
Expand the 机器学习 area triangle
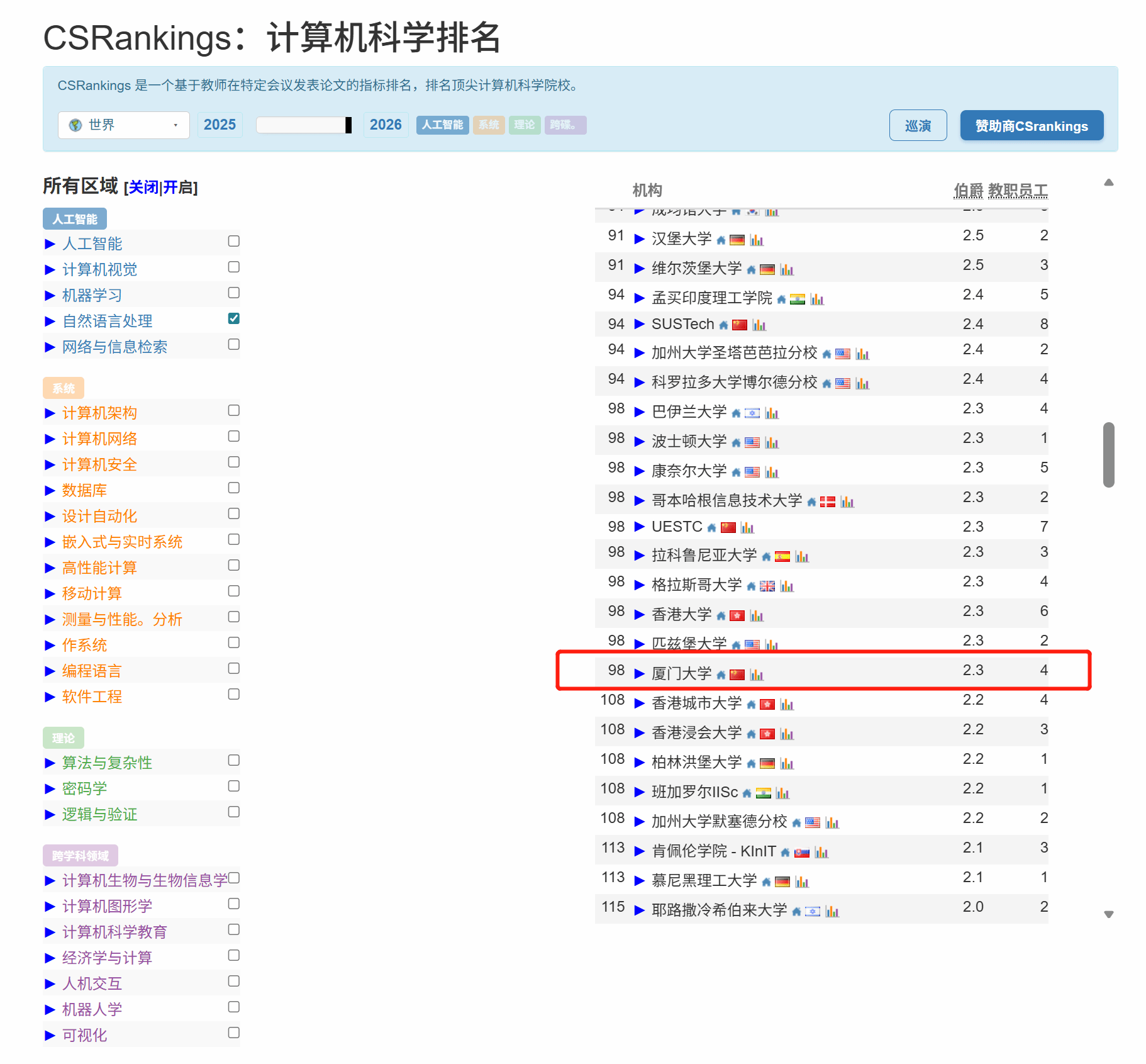pyautogui.click(x=50, y=296)
